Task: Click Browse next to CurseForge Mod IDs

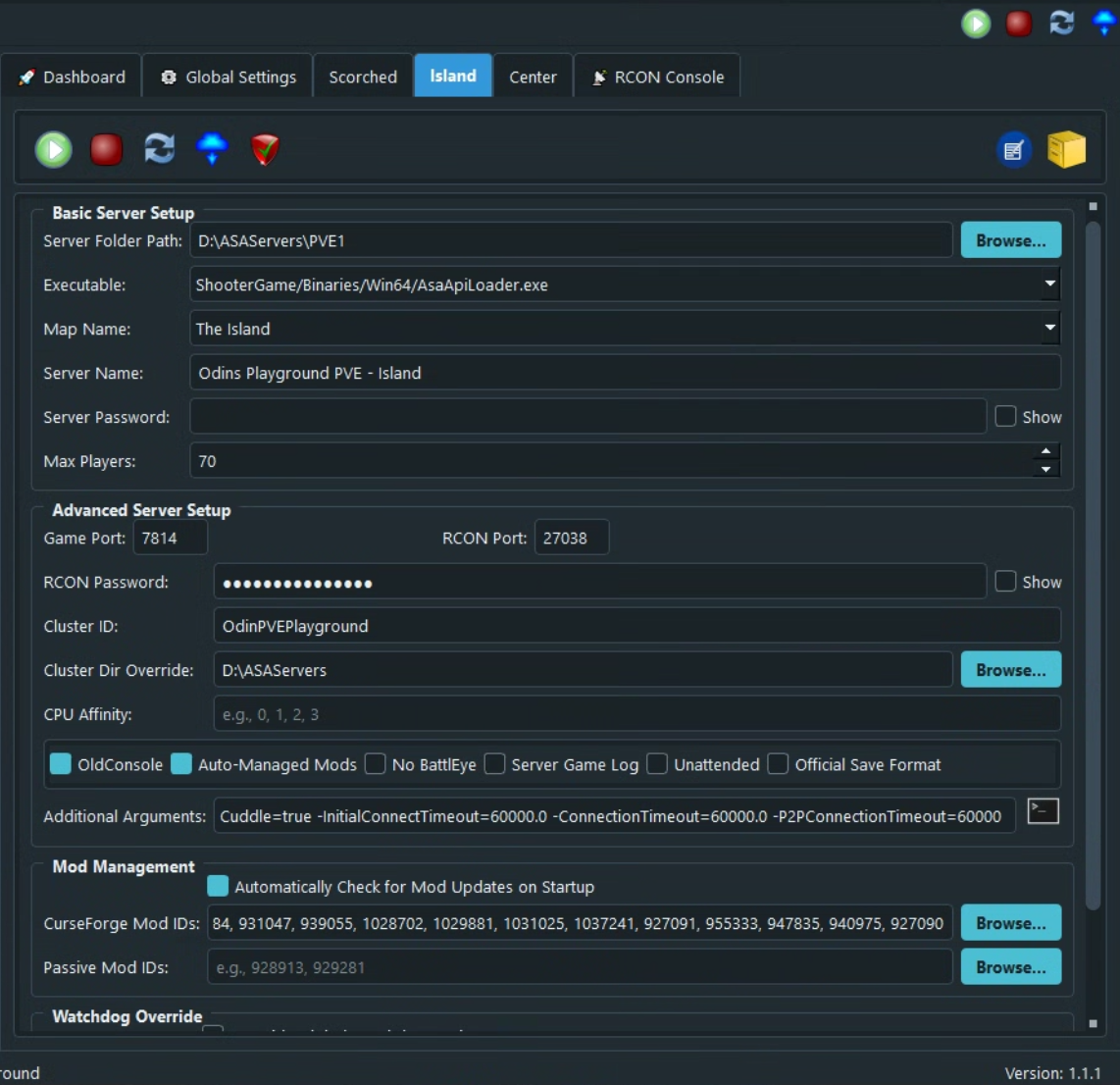Action: [1010, 923]
